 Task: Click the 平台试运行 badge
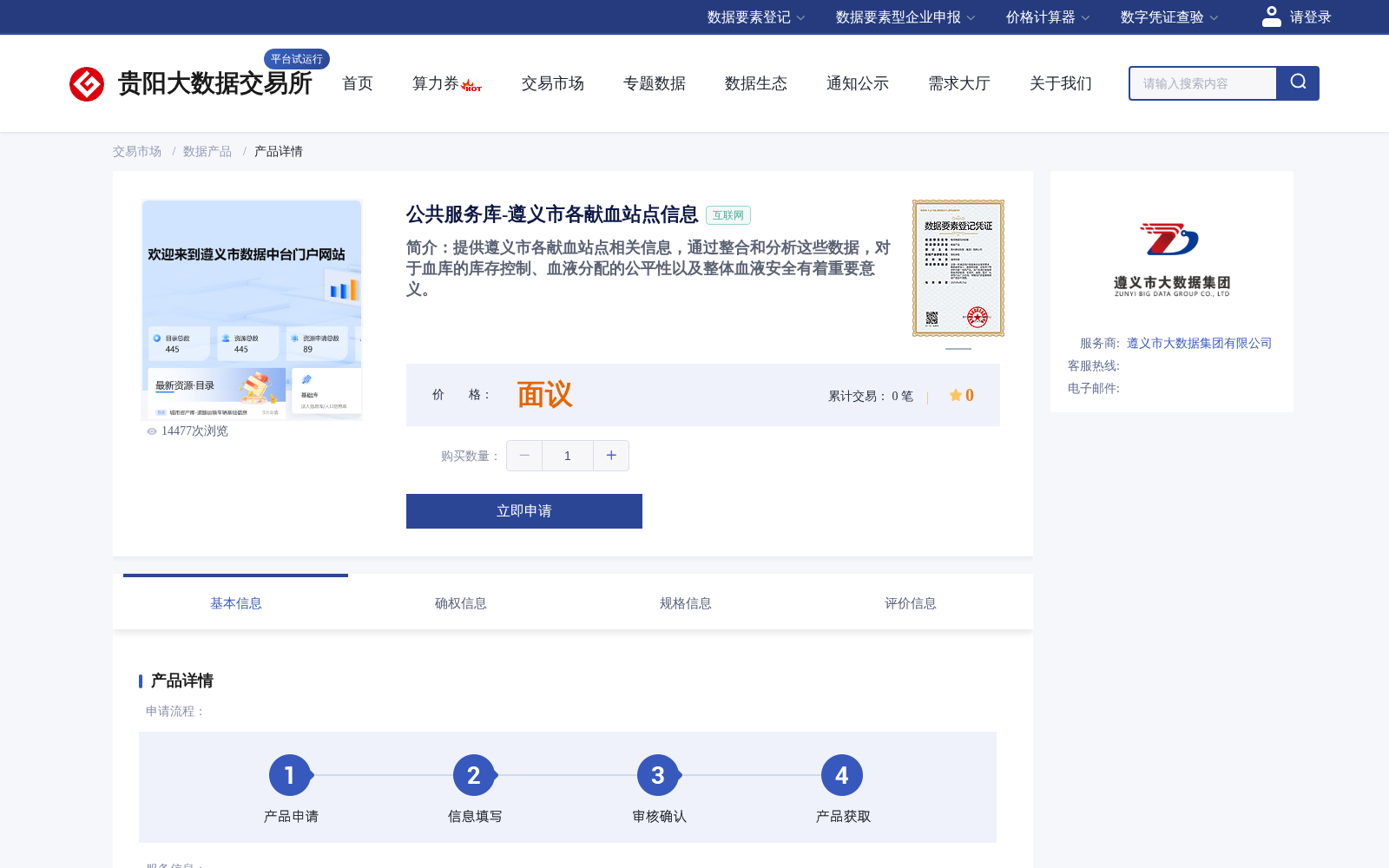[297, 59]
